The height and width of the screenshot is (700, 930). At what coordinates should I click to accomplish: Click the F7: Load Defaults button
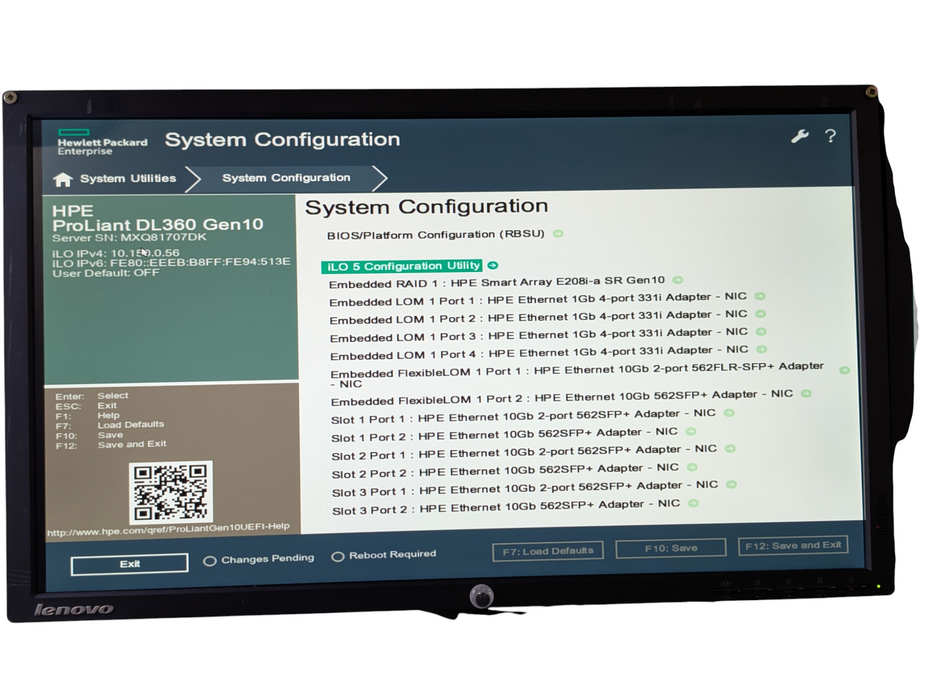point(548,551)
